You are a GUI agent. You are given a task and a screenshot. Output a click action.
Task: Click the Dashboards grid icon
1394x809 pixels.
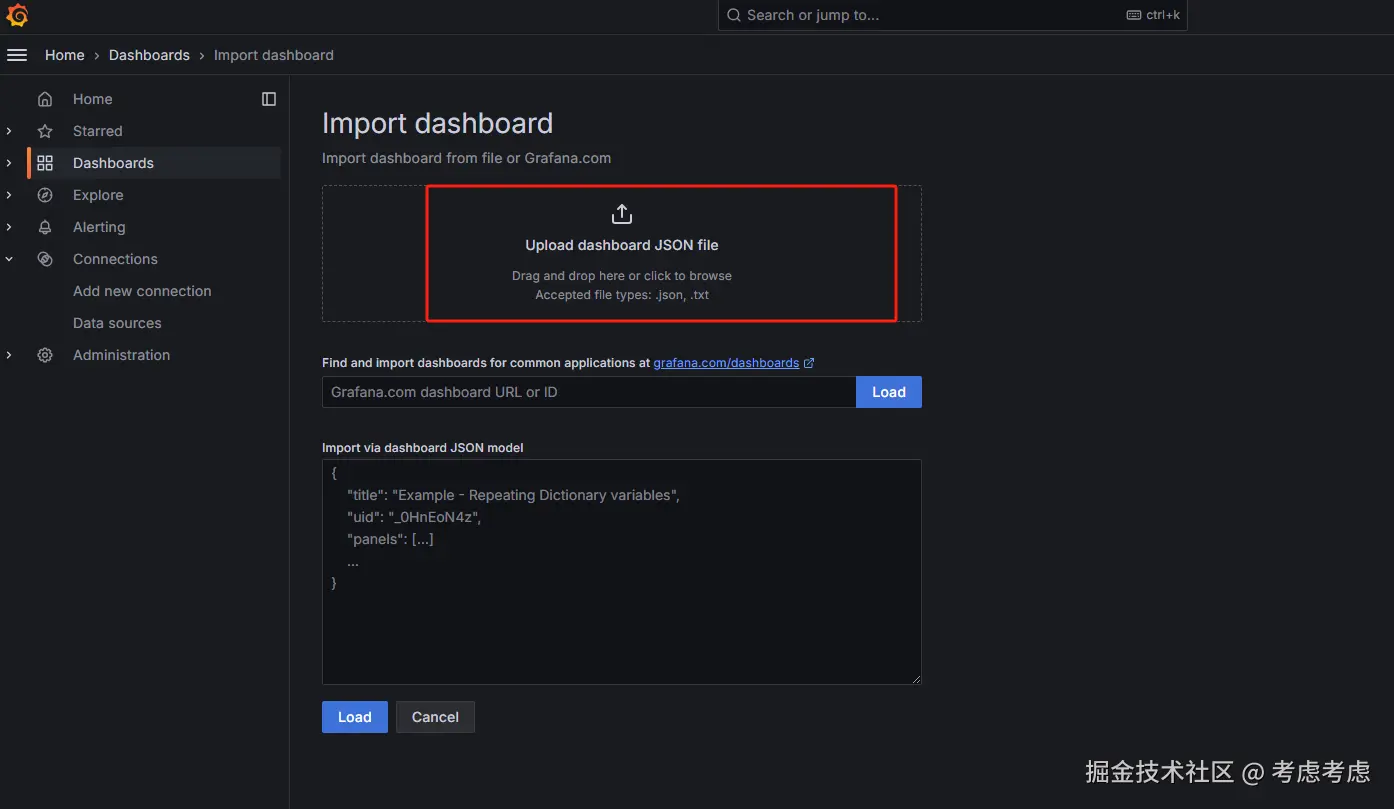pyautogui.click(x=45, y=163)
